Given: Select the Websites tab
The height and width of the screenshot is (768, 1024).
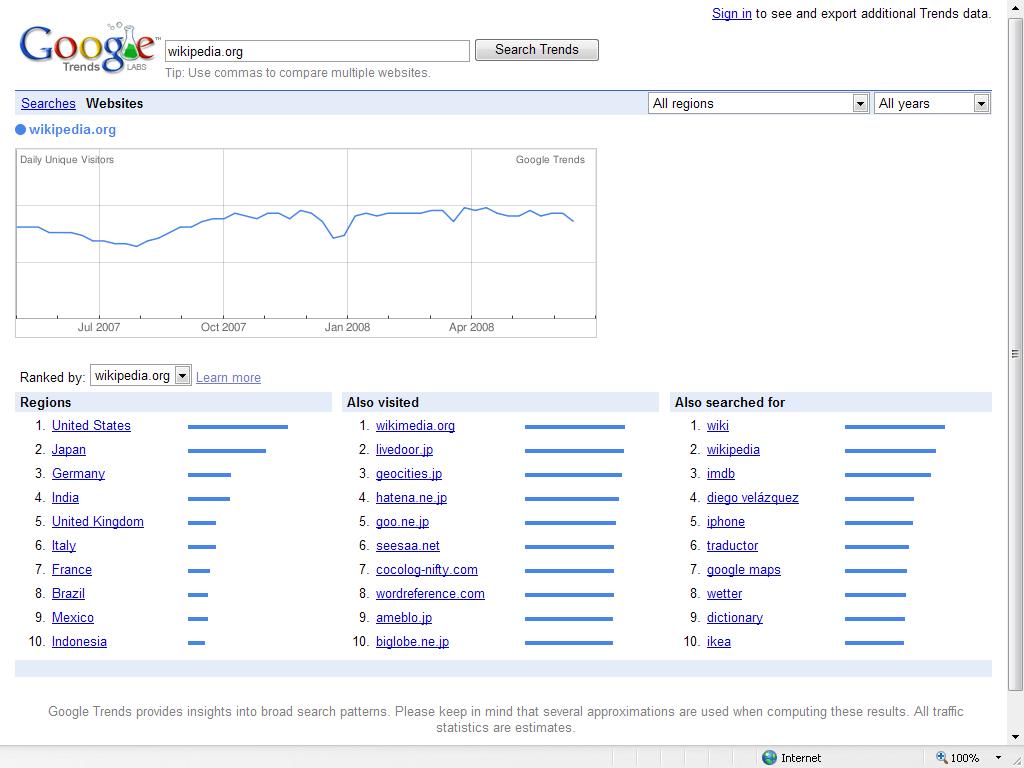Looking at the screenshot, I should click(114, 104).
